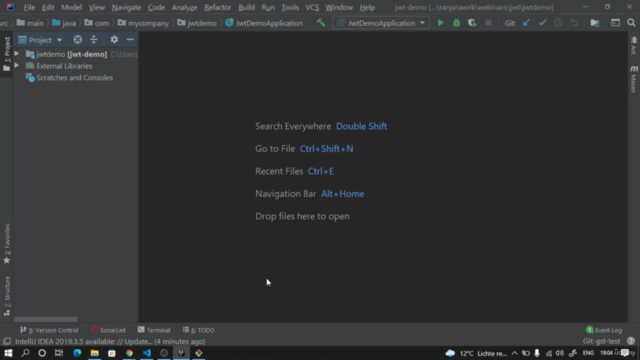Select JwtDemoApplication breadcrumb
Screen dimensions: 640x360
[264, 23]
